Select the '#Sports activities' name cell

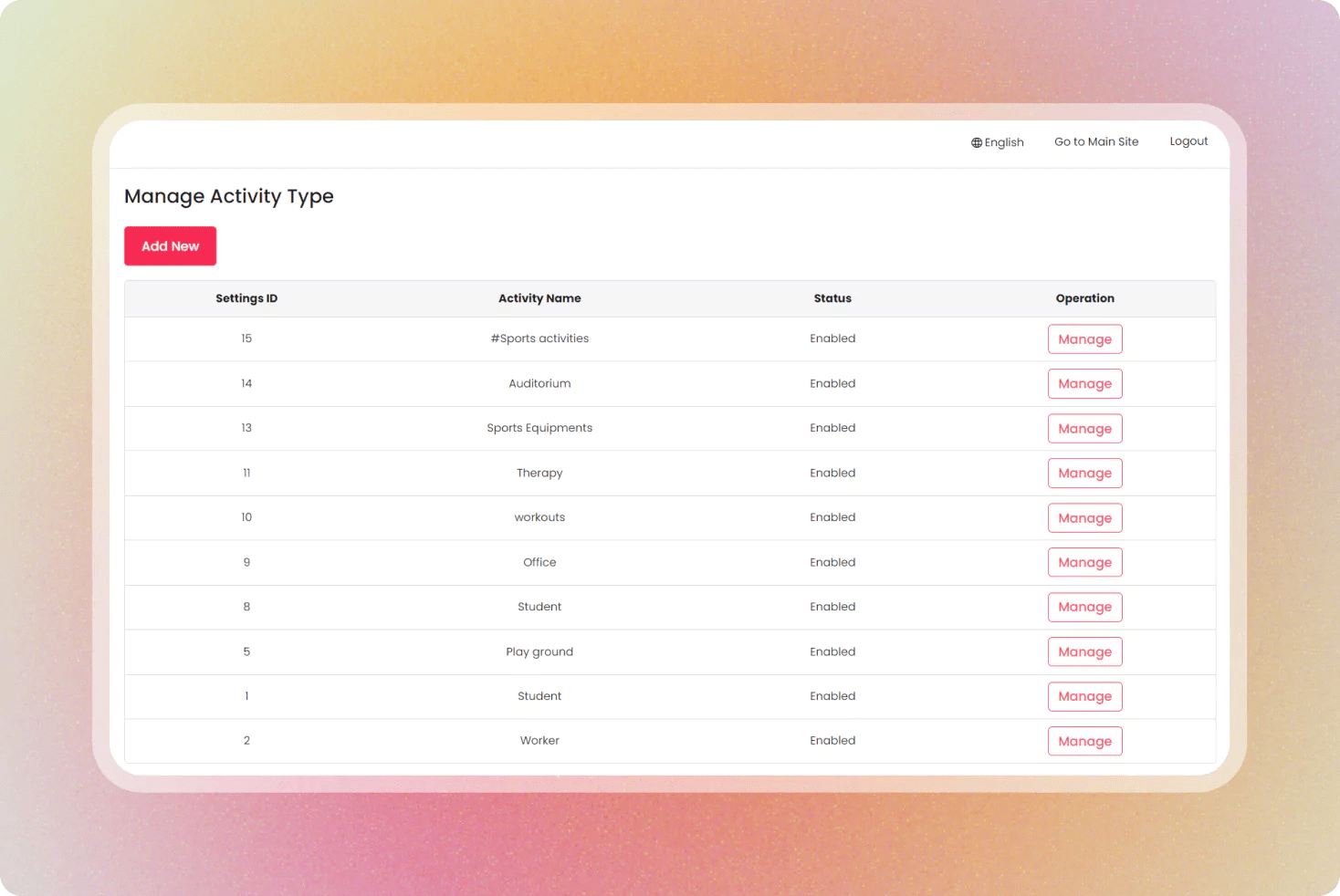click(539, 339)
